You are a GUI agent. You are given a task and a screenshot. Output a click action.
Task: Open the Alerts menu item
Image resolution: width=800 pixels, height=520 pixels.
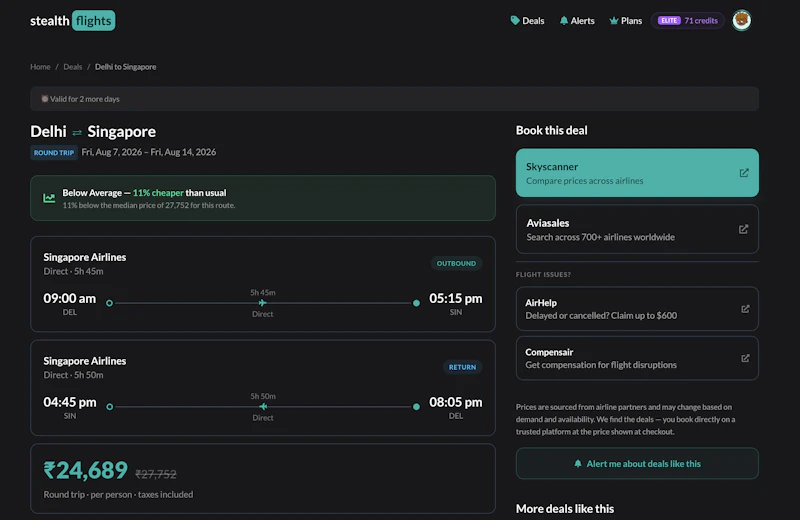coord(577,21)
